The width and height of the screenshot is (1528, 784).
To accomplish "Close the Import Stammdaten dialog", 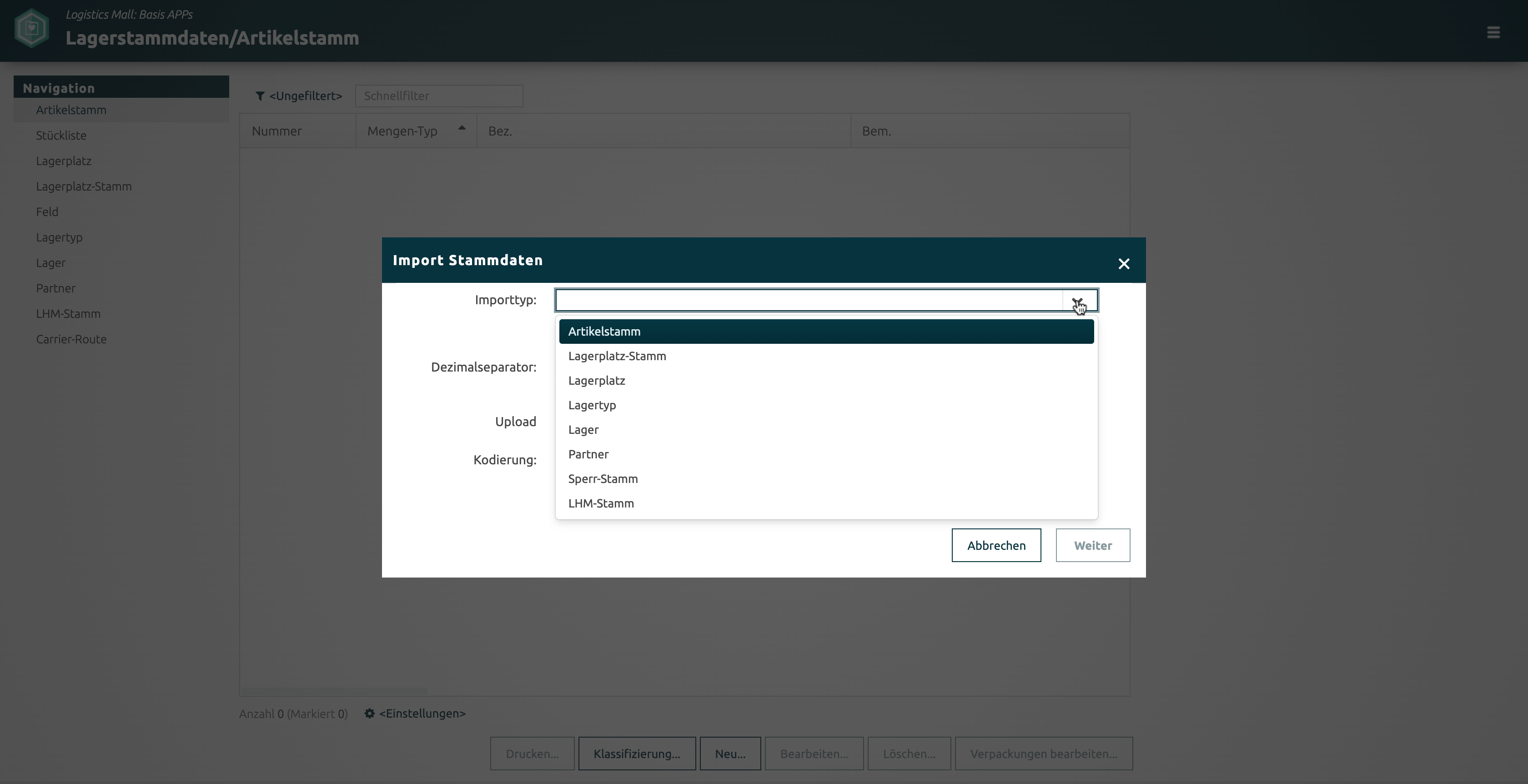I will [1123, 264].
